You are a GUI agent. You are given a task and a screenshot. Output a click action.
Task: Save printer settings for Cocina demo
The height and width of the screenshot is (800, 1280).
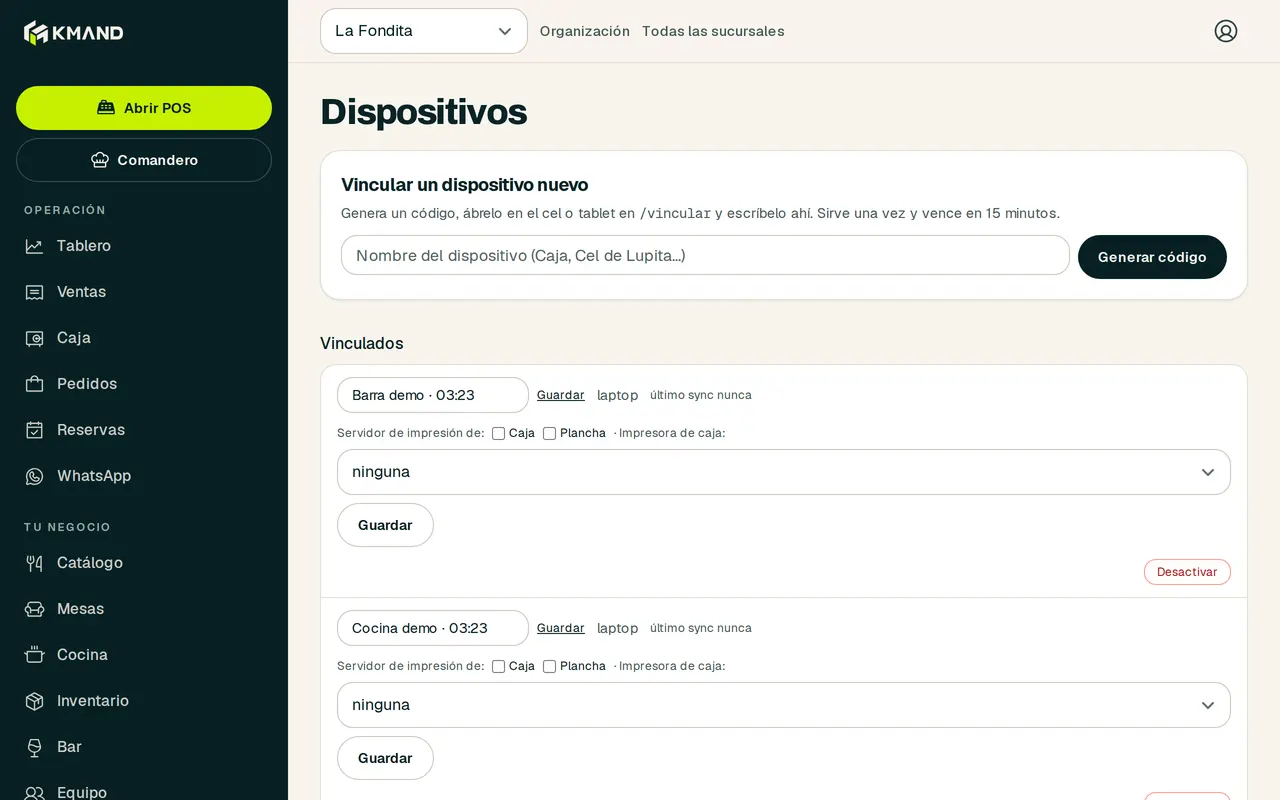coord(385,758)
